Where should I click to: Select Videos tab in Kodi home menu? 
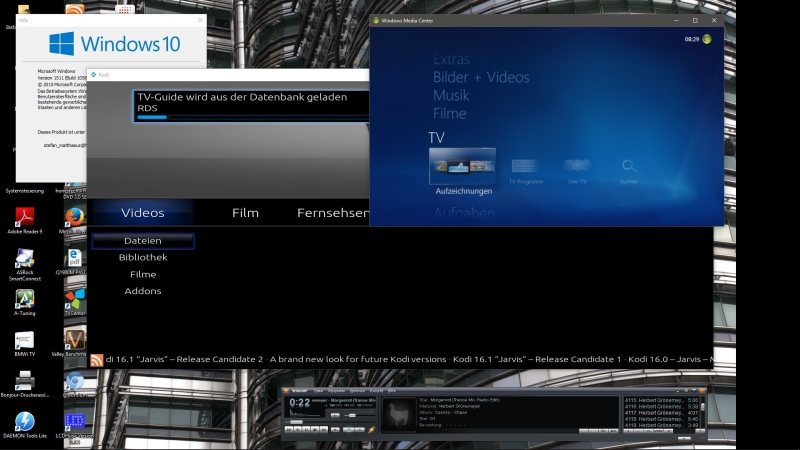143,213
